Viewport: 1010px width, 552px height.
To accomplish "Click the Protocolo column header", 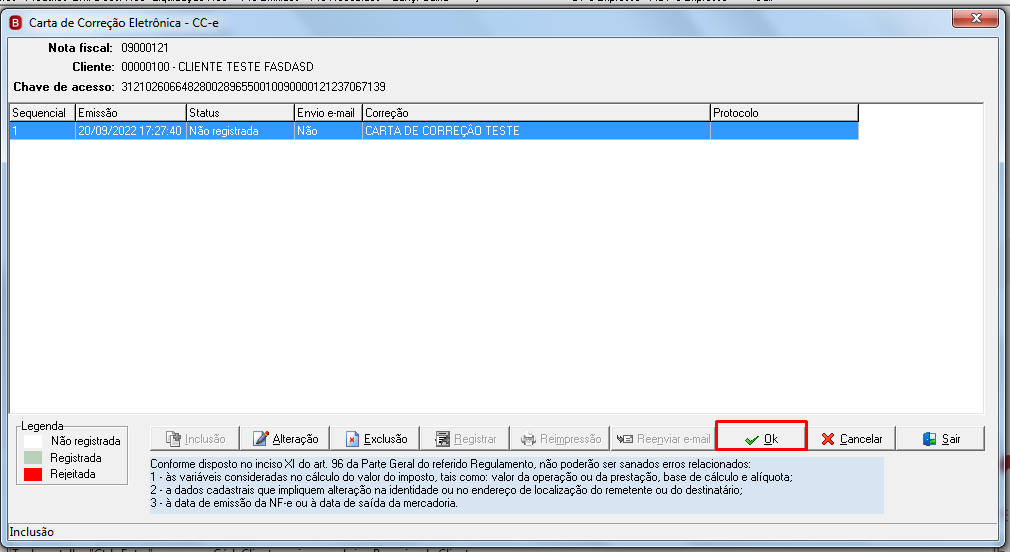I will click(785, 113).
